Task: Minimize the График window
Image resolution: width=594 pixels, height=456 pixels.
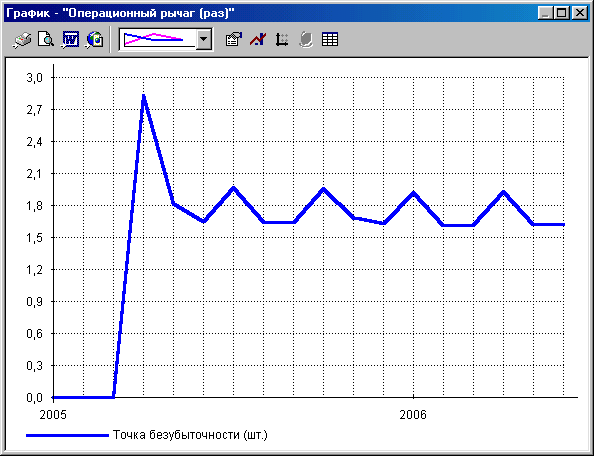Action: pos(545,14)
